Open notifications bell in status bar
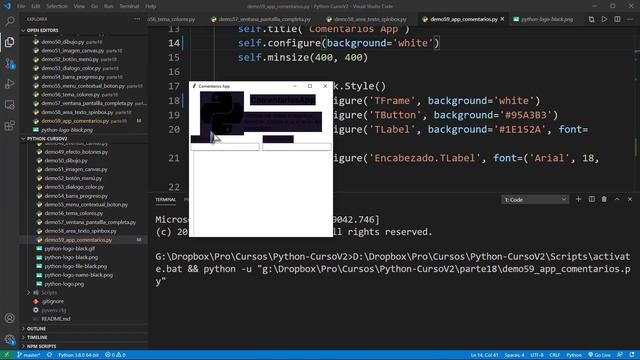The width and height of the screenshot is (640, 360). (x=632, y=355)
